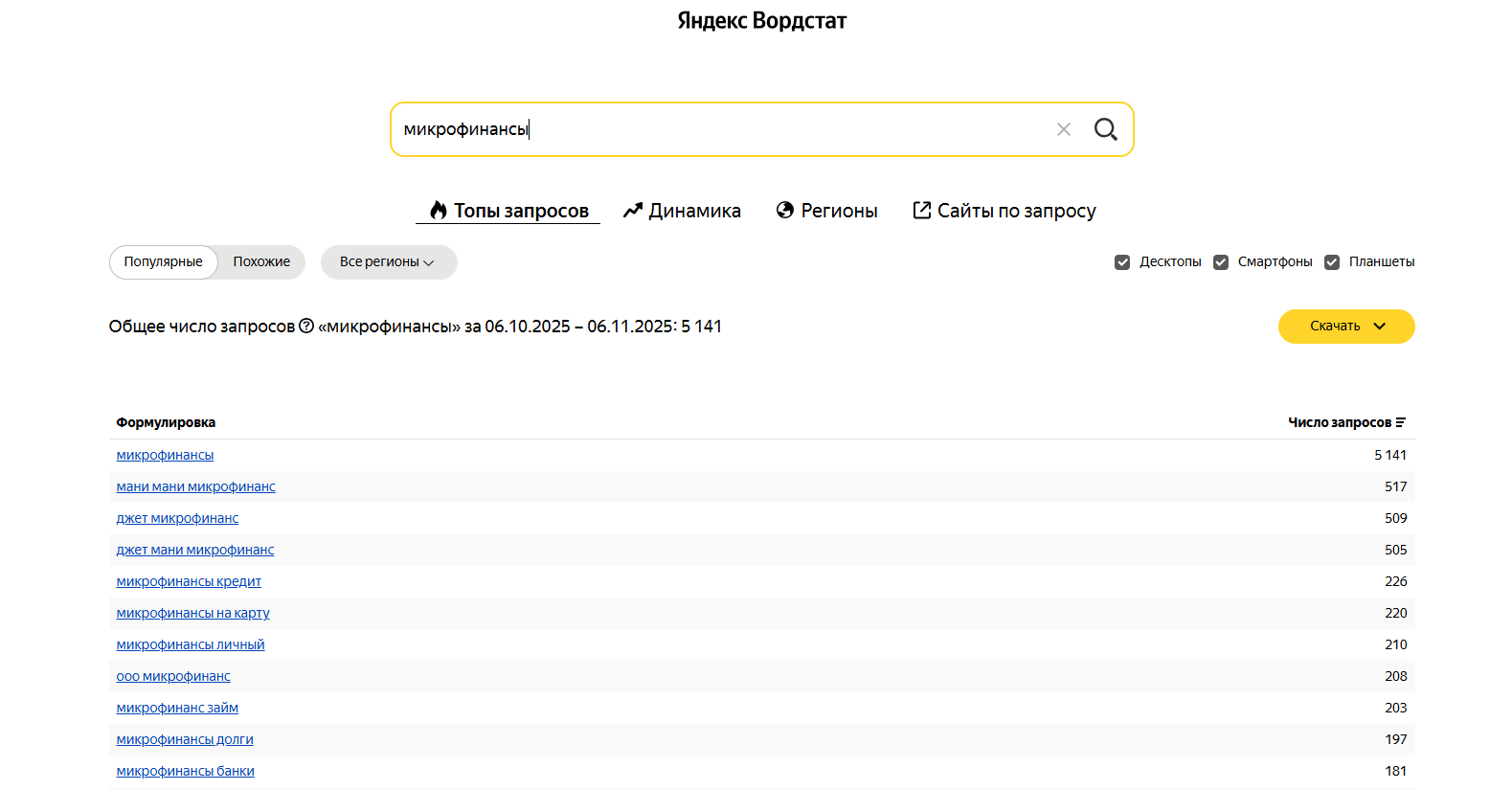
Task: Uncheck the Десктопы checkbox
Action: coord(1122,262)
